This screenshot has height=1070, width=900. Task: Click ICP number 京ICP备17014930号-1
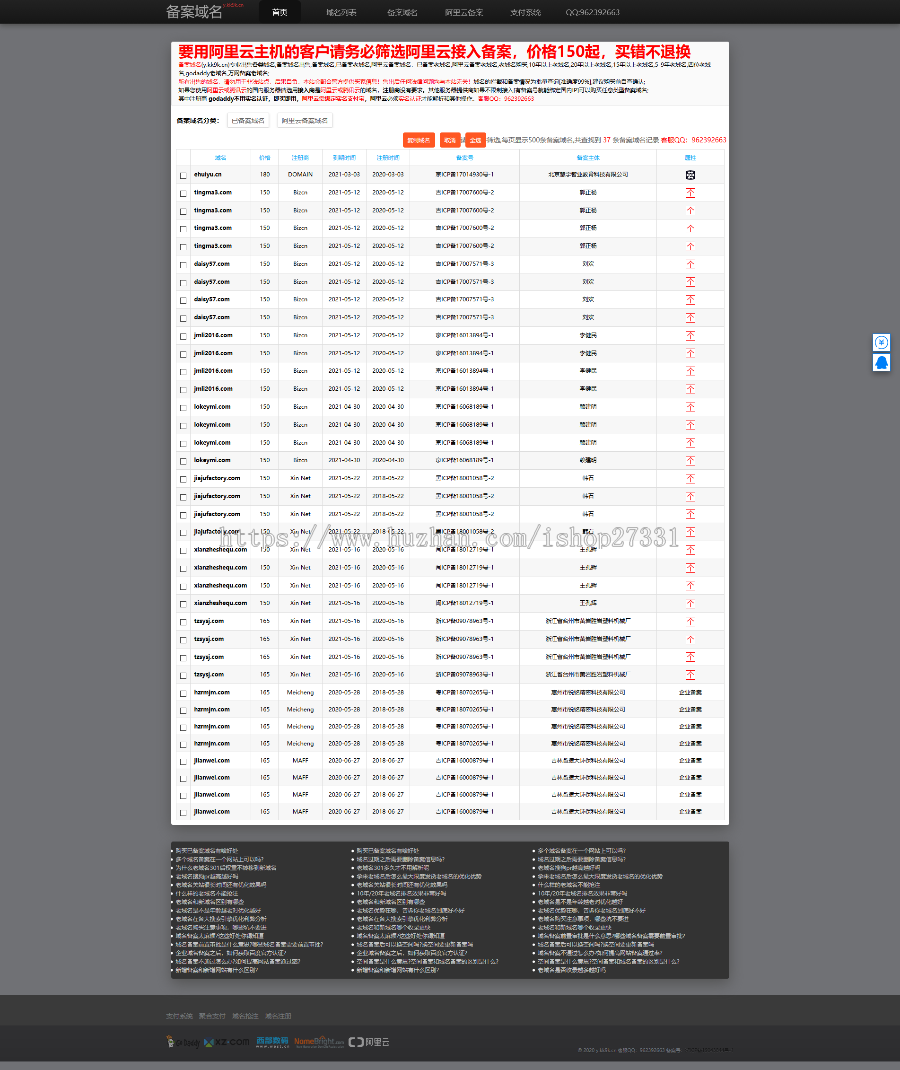click(x=465, y=175)
